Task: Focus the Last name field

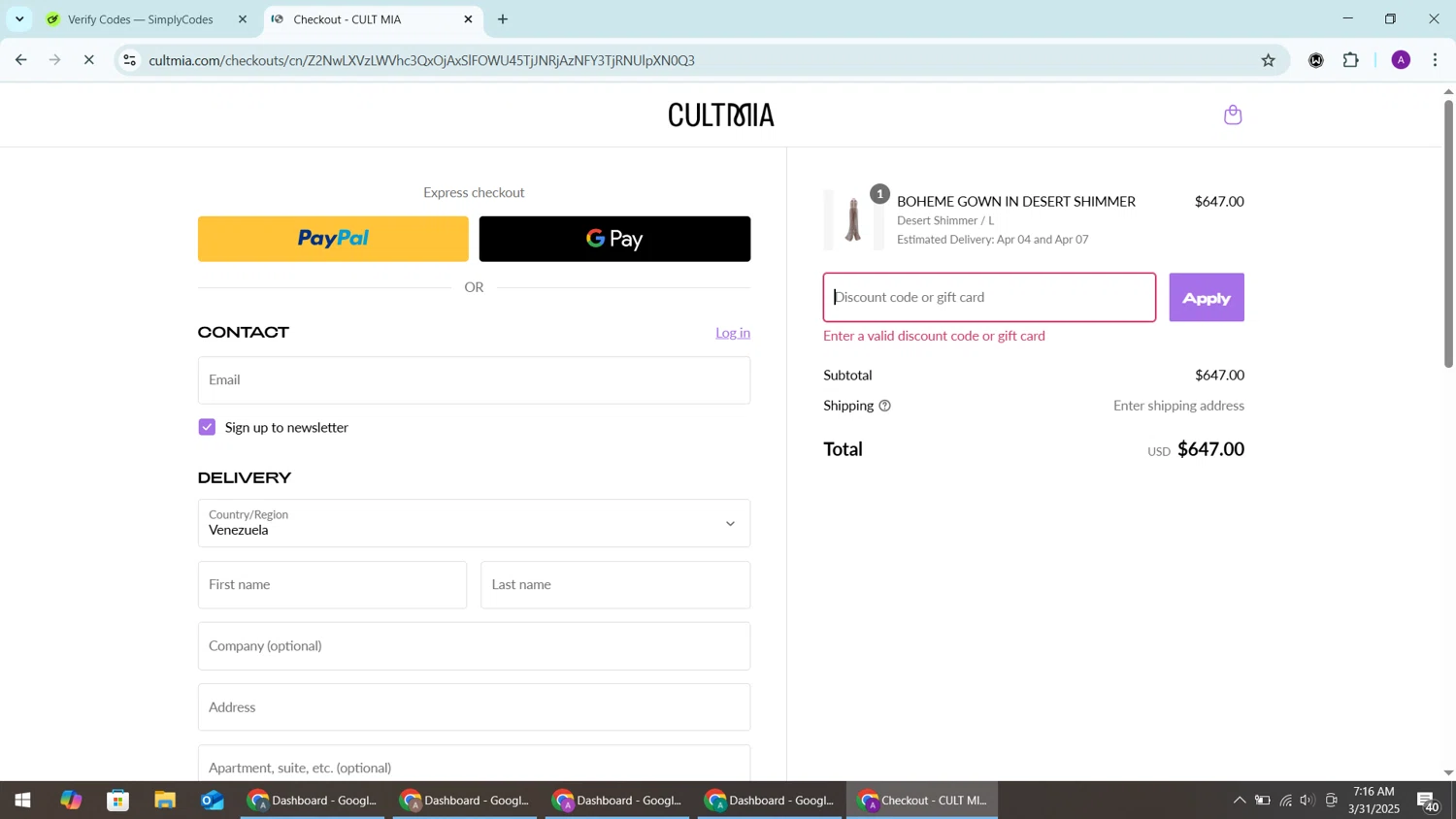Action: (615, 585)
